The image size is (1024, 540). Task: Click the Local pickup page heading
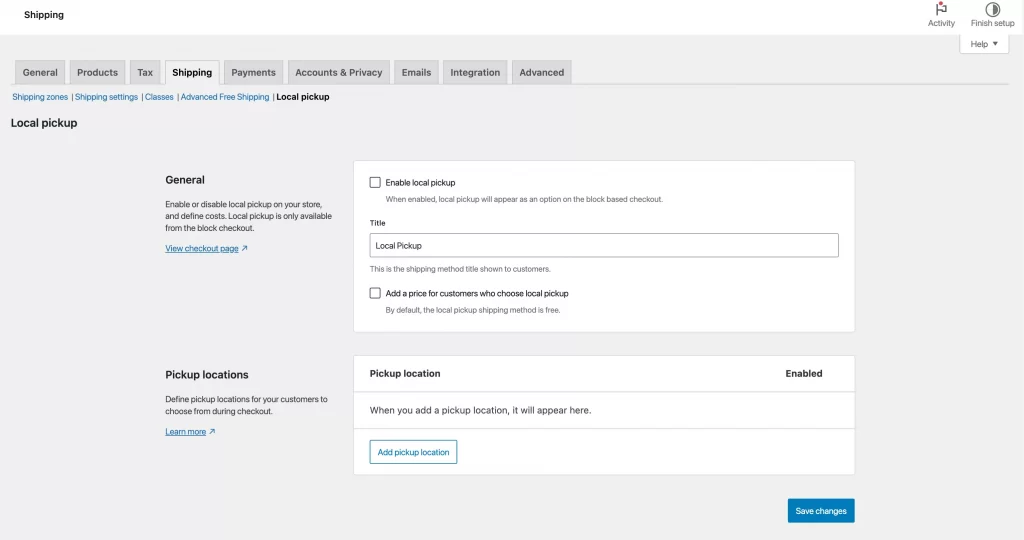(44, 123)
